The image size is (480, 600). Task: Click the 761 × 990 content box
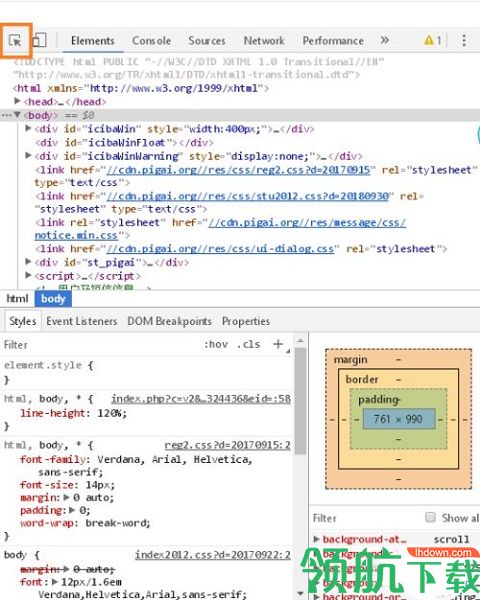[398, 419]
